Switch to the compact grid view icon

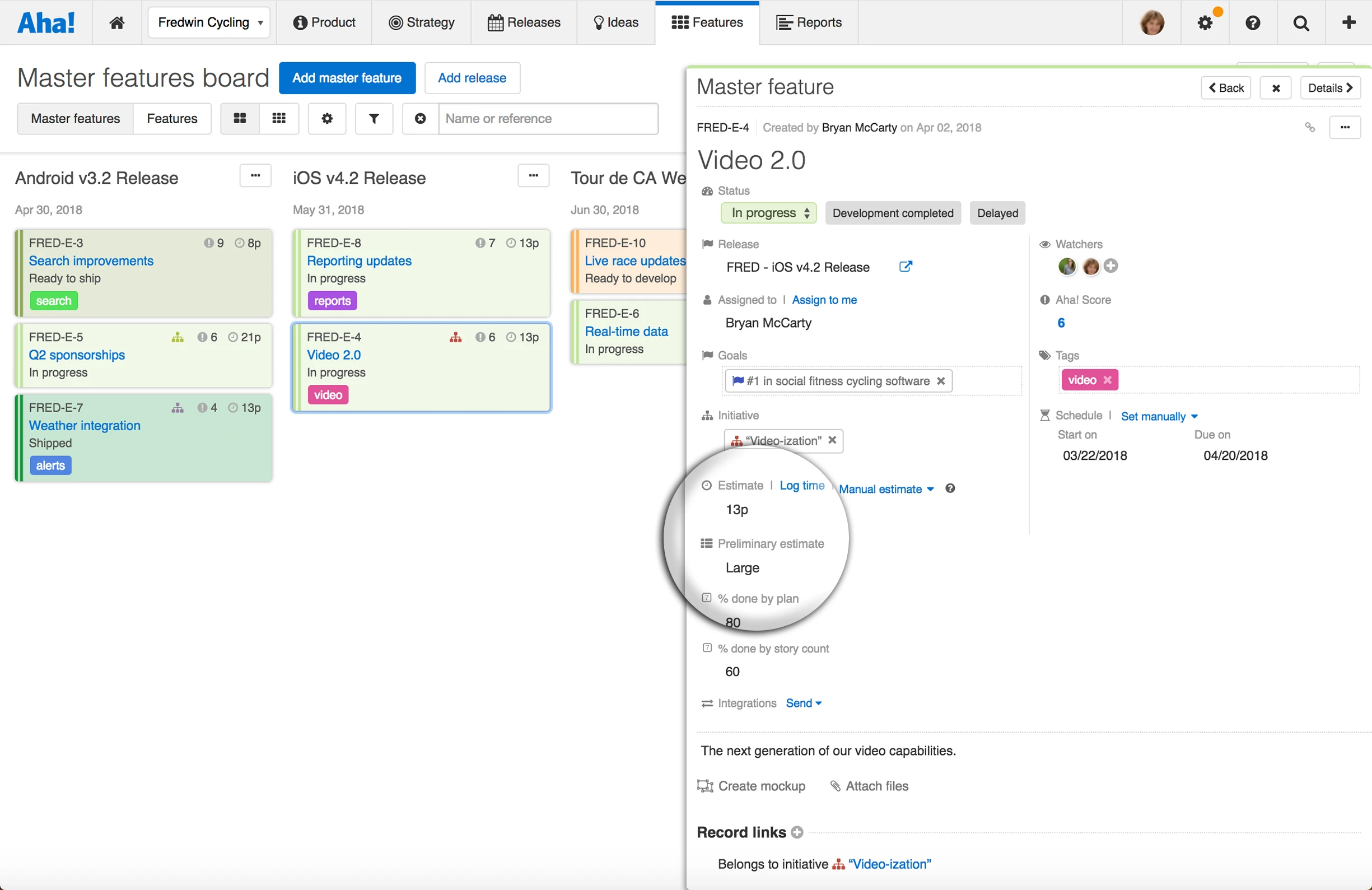point(279,119)
